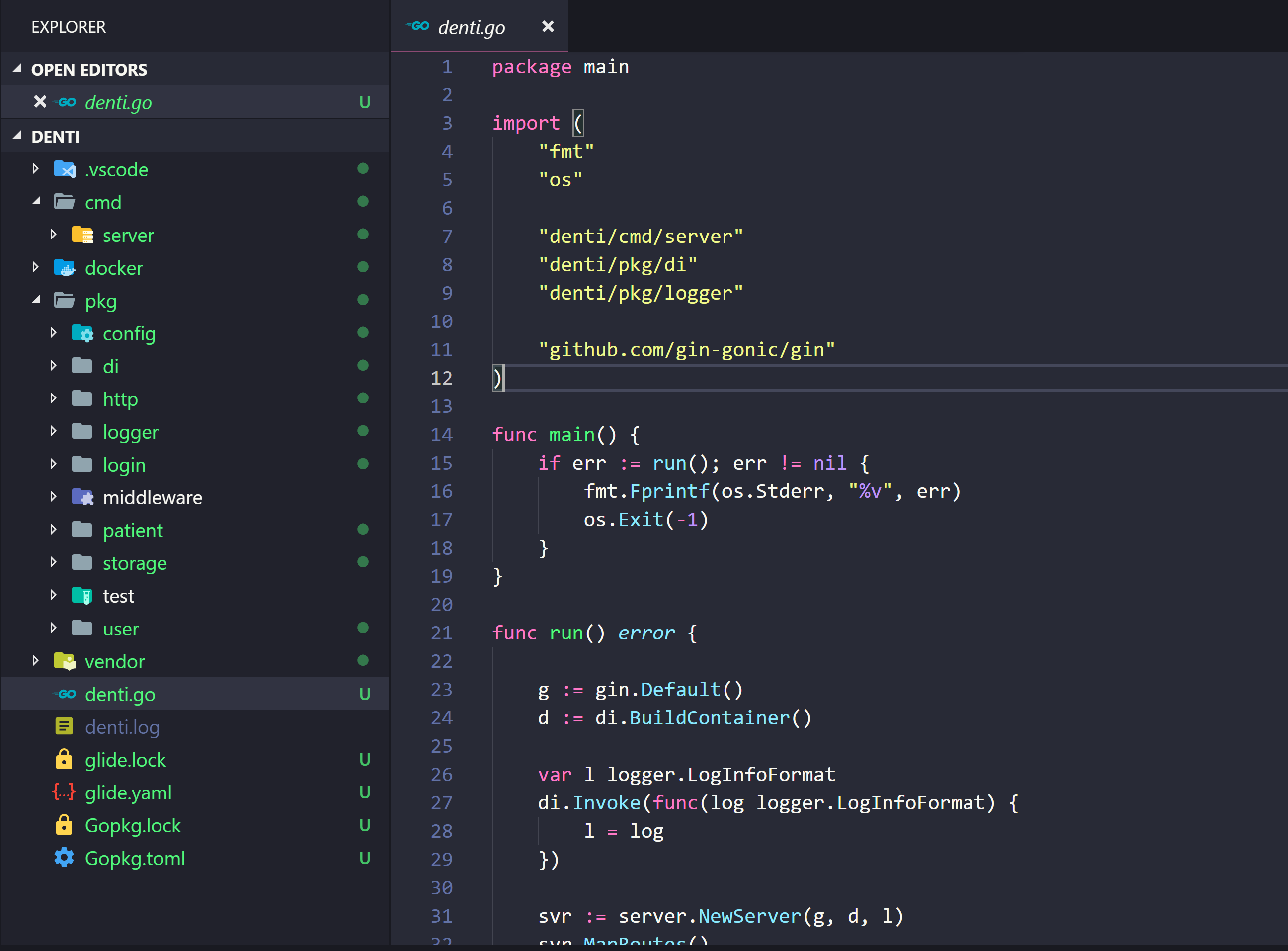Click the http folder icon
This screenshot has width=1288, height=951.
pos(82,399)
